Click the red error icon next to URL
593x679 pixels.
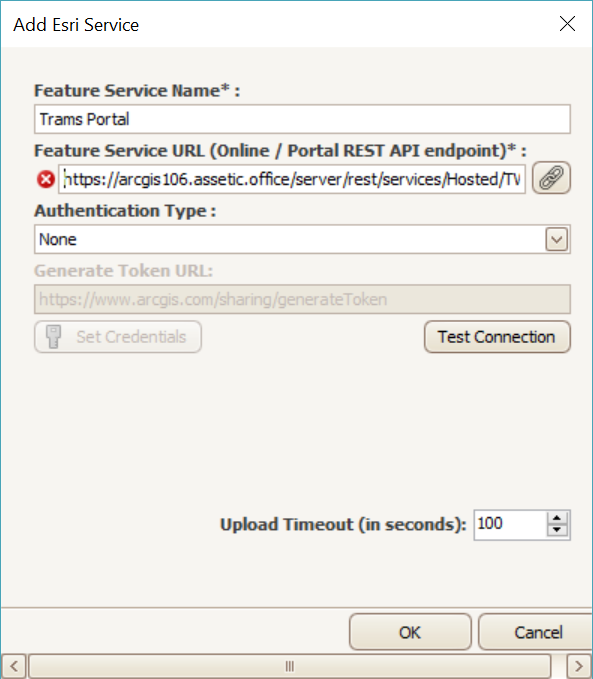pos(45,179)
